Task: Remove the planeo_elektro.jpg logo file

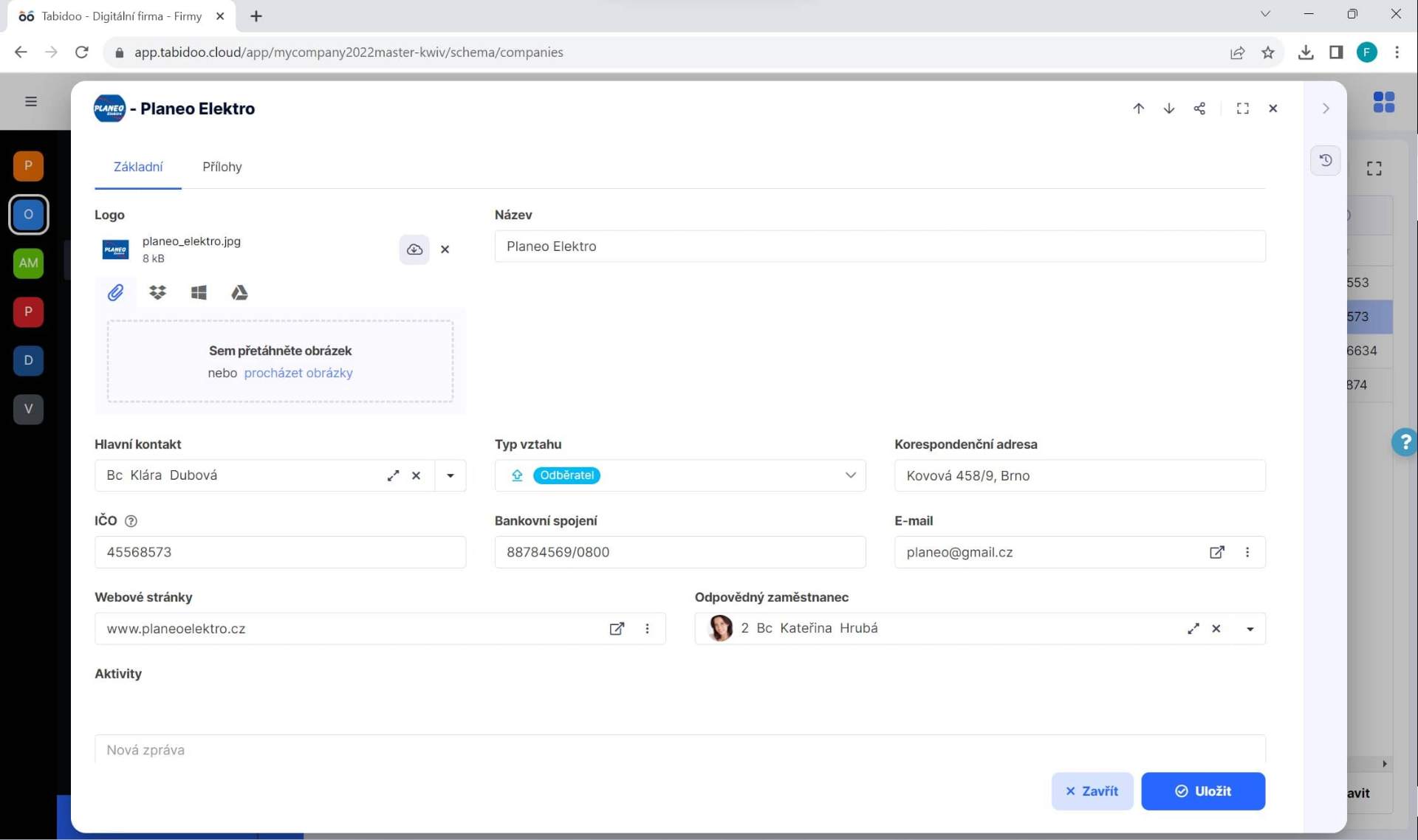Action: point(445,249)
